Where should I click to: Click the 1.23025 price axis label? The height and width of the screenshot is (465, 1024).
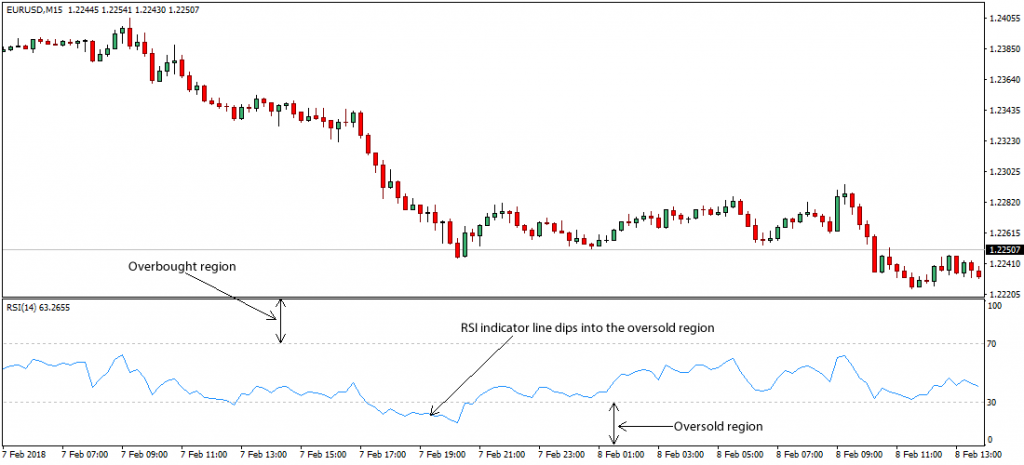[1004, 172]
